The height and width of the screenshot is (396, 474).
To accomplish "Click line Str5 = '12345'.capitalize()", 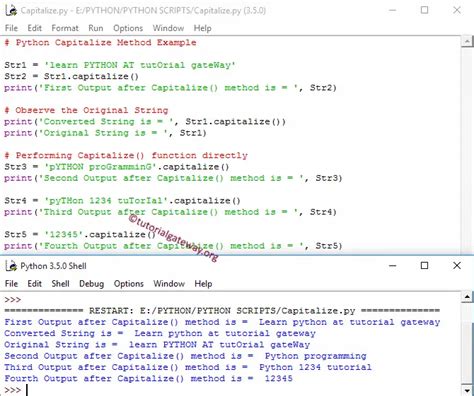I will click(x=80, y=234).
